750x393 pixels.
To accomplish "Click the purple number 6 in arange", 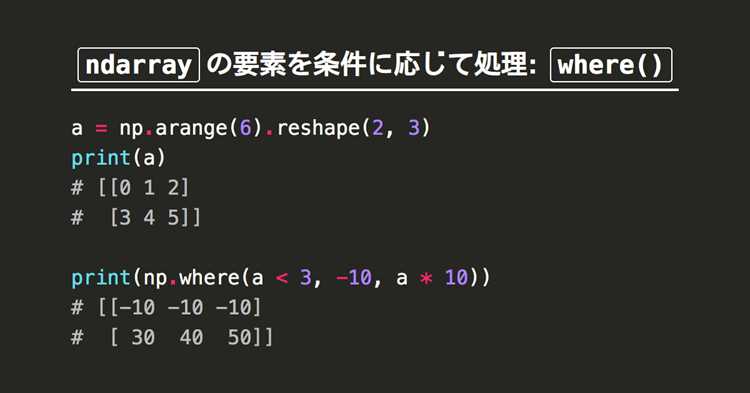I will 245,128.
